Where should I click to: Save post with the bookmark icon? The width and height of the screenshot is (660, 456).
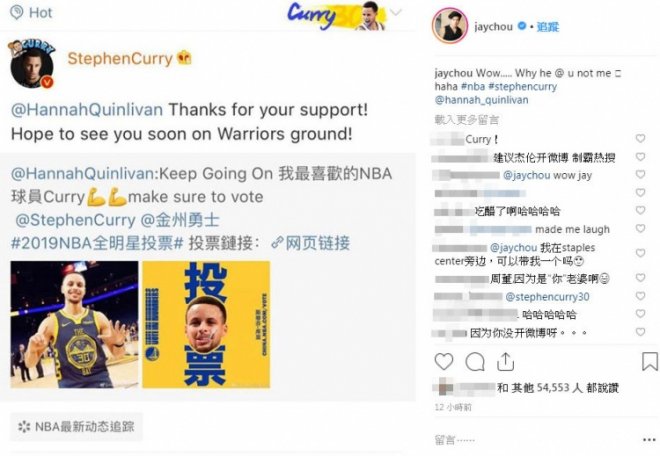click(x=649, y=362)
